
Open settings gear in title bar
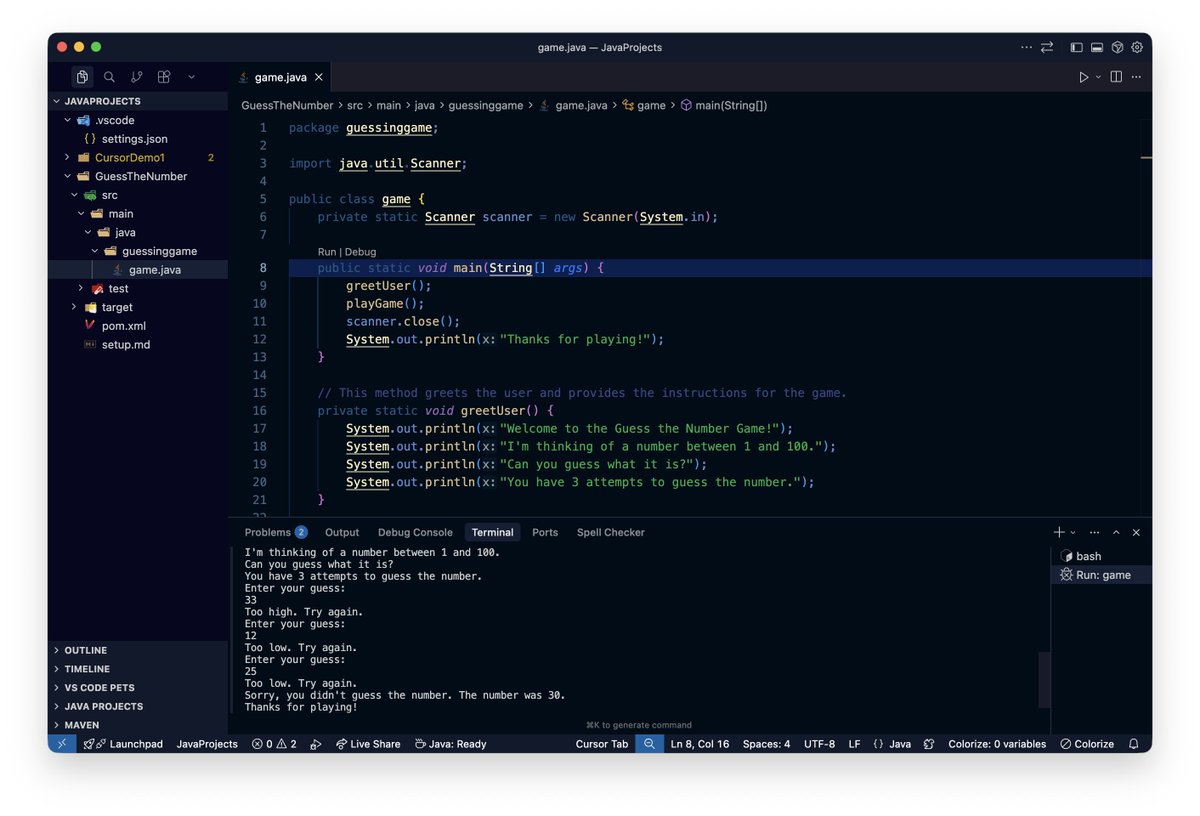tap(1137, 47)
